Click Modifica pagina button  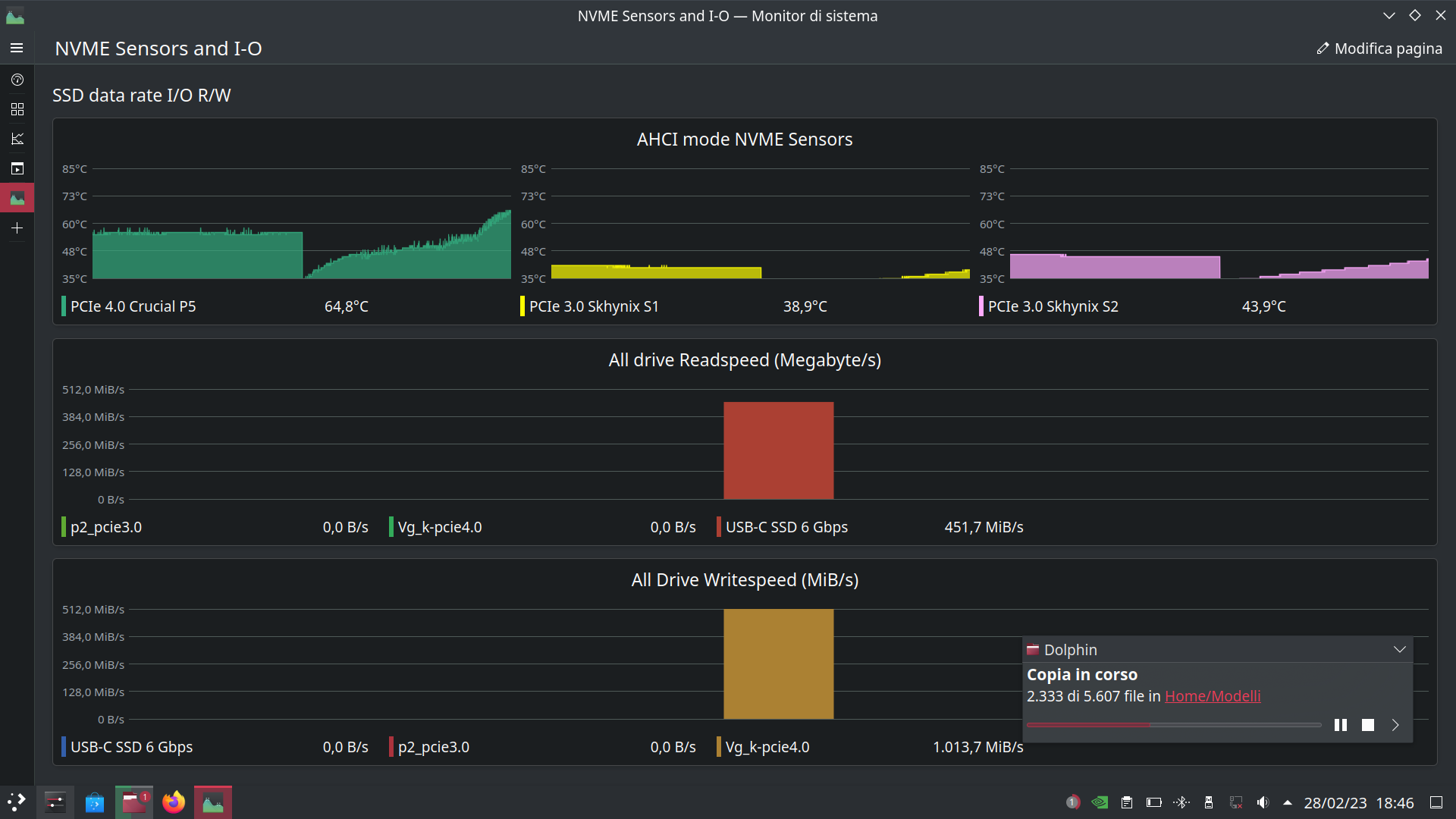pos(1379,49)
